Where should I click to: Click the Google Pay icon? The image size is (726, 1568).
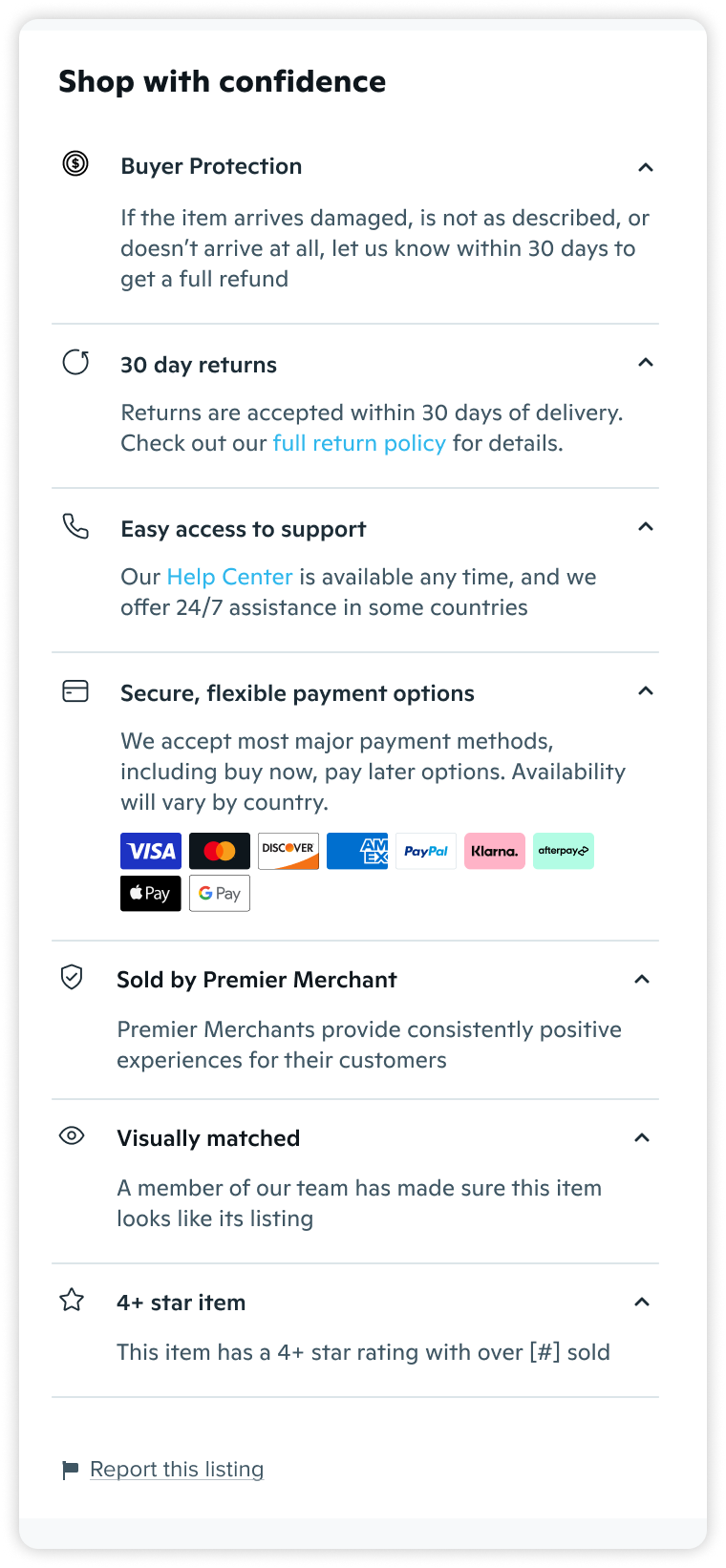[x=220, y=894]
